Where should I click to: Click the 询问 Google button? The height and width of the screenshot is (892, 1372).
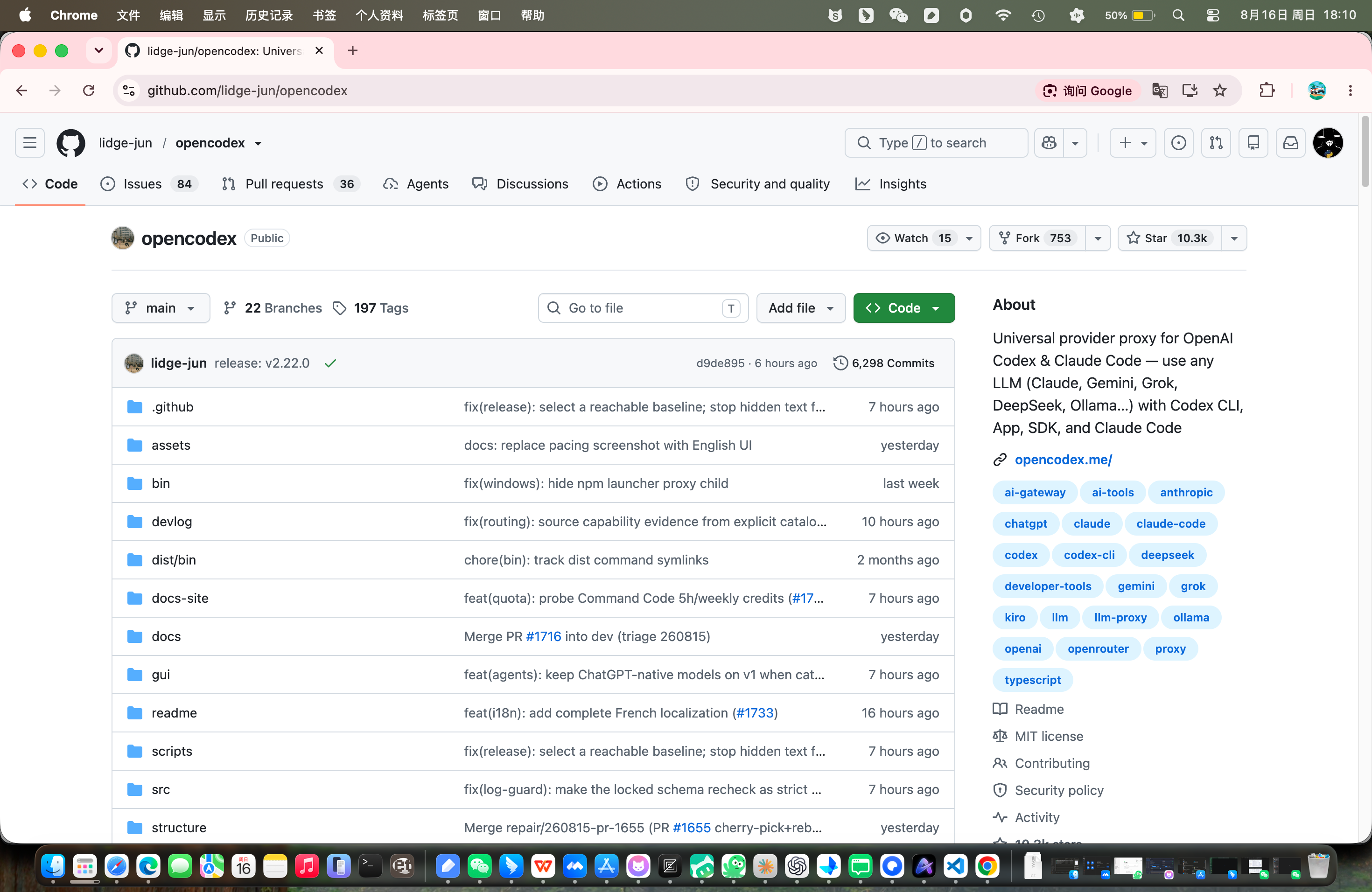coord(1088,91)
